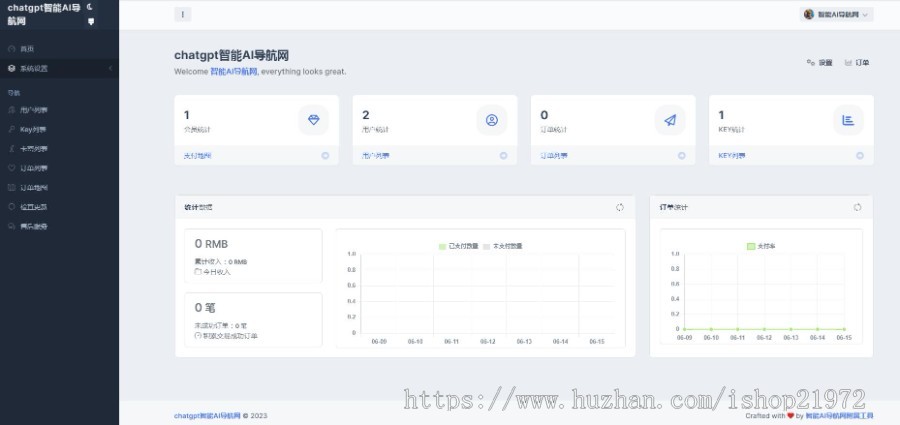The image size is (900, 425).
Task: Click the page heading chatgpt智能AI导航网
Action: click(x=231, y=56)
